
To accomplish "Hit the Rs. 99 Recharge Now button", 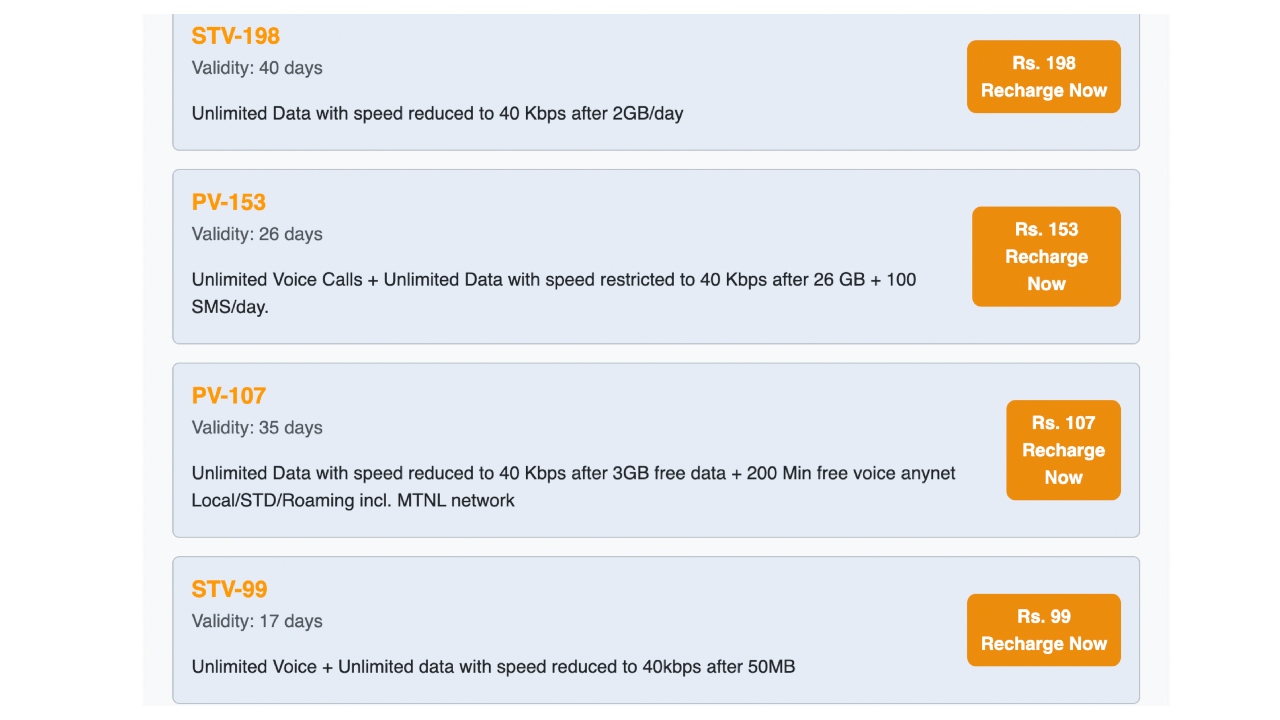I will click(x=1043, y=630).
